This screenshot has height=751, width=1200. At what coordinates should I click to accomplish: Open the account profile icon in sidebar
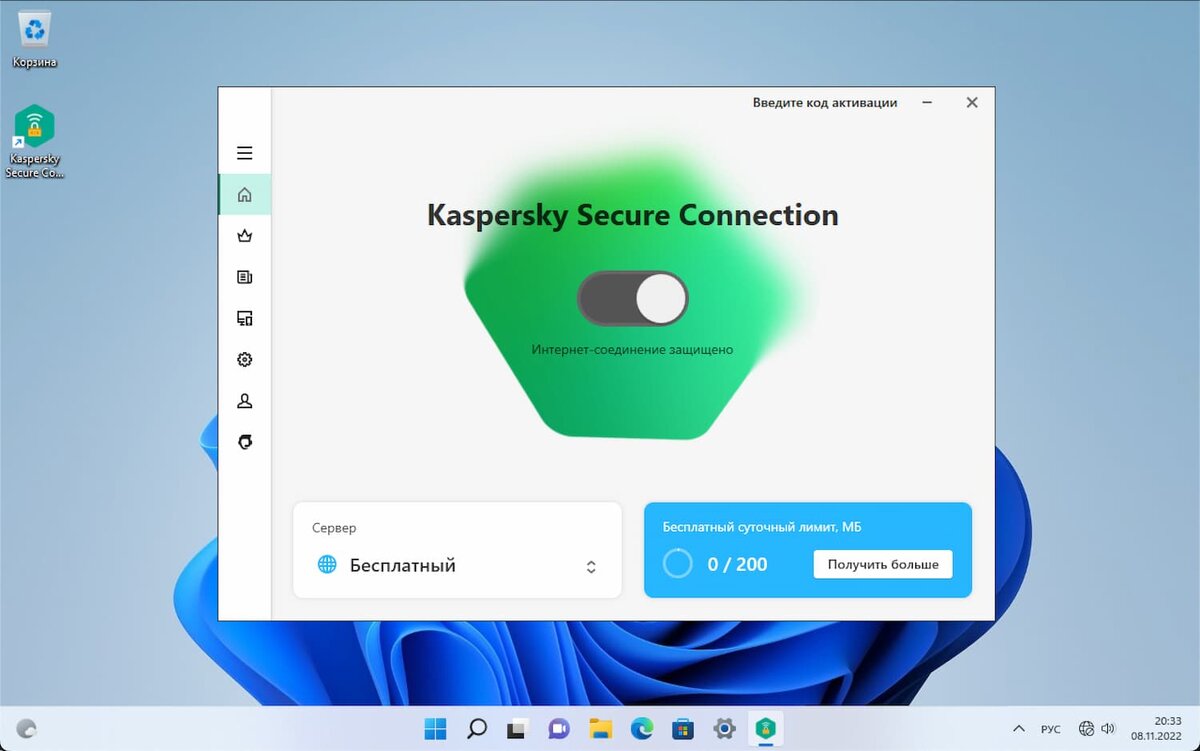coord(244,401)
